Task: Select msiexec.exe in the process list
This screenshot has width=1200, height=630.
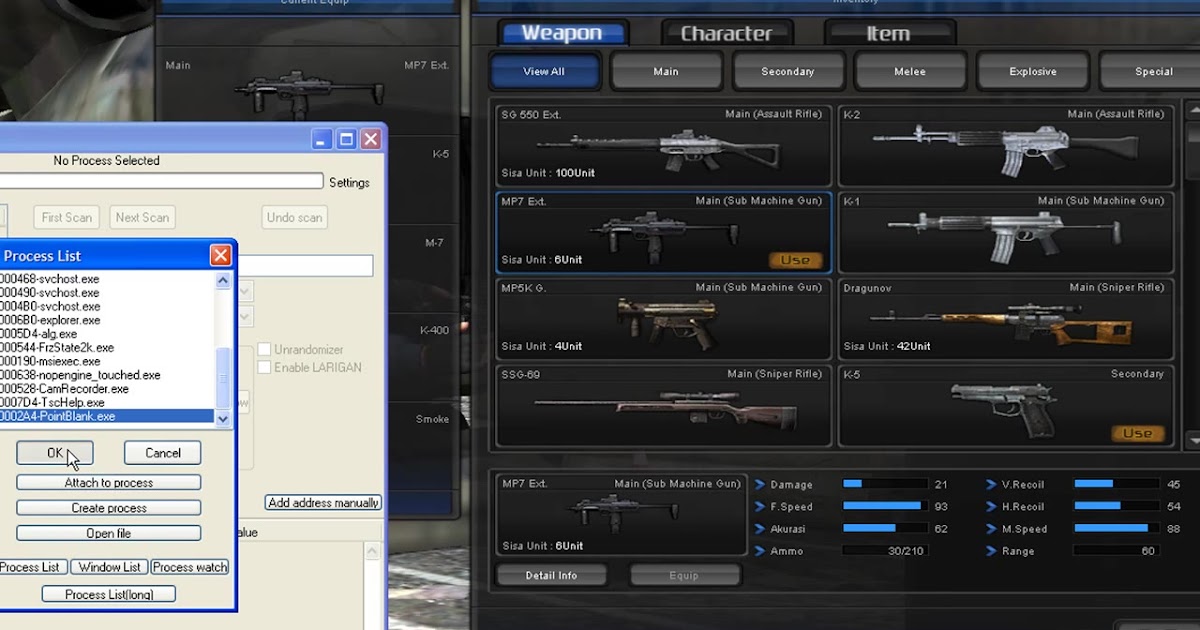Action: pyautogui.click(x=107, y=361)
